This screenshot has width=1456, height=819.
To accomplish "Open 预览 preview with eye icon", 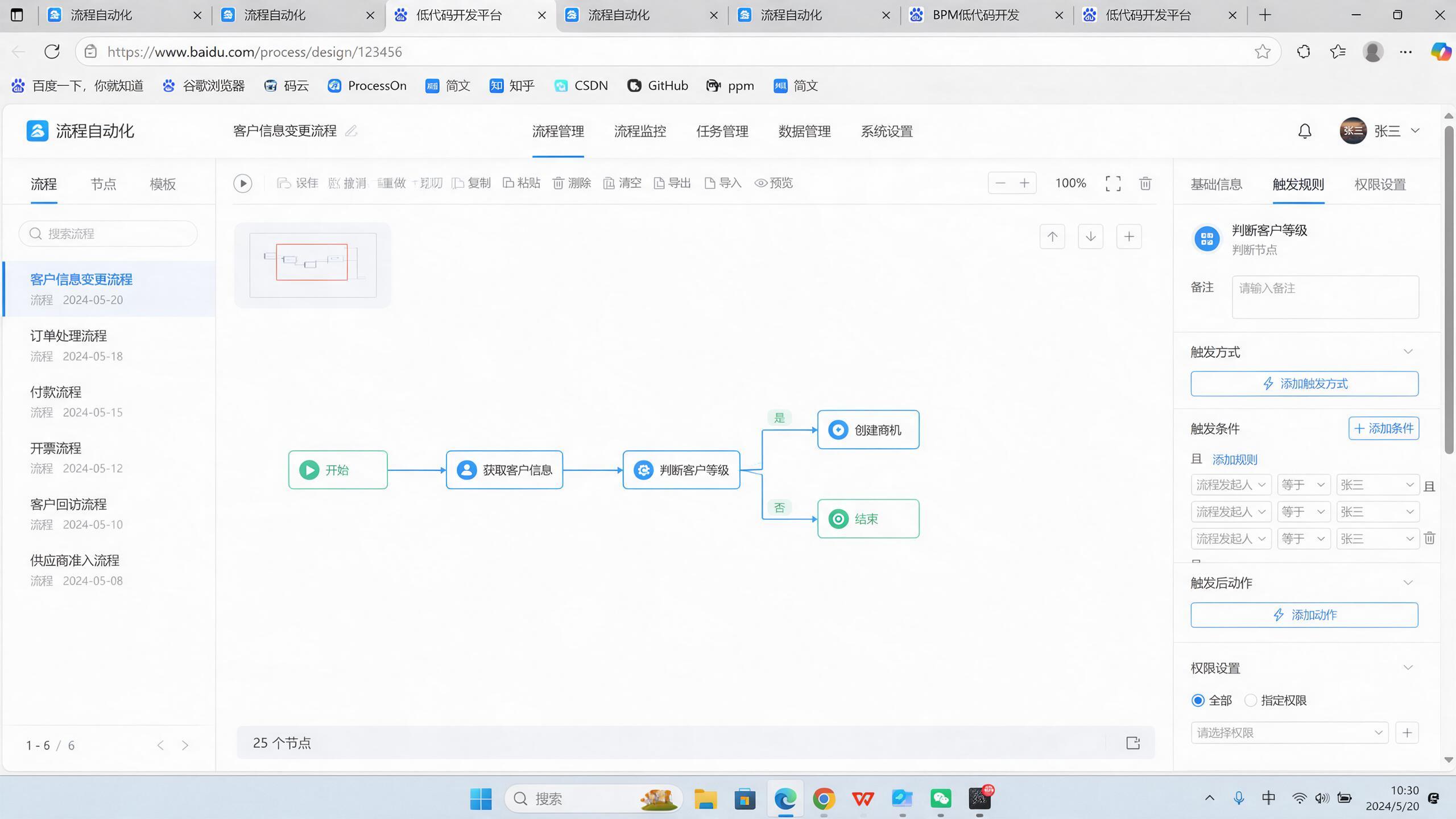I will [x=773, y=183].
